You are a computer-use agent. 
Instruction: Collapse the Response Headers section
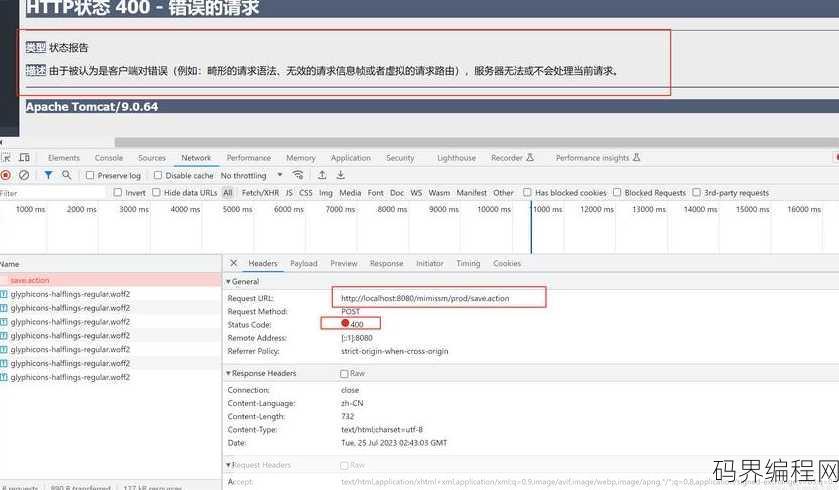pyautogui.click(x=228, y=373)
